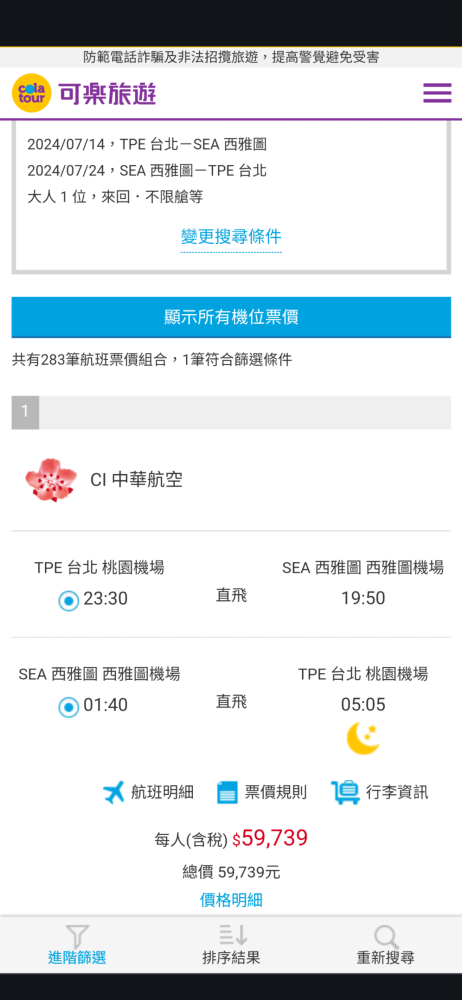Viewport: 462px width, 1000px height.
Task: Tap the 進階篩選 tab label
Action: [x=77, y=958]
